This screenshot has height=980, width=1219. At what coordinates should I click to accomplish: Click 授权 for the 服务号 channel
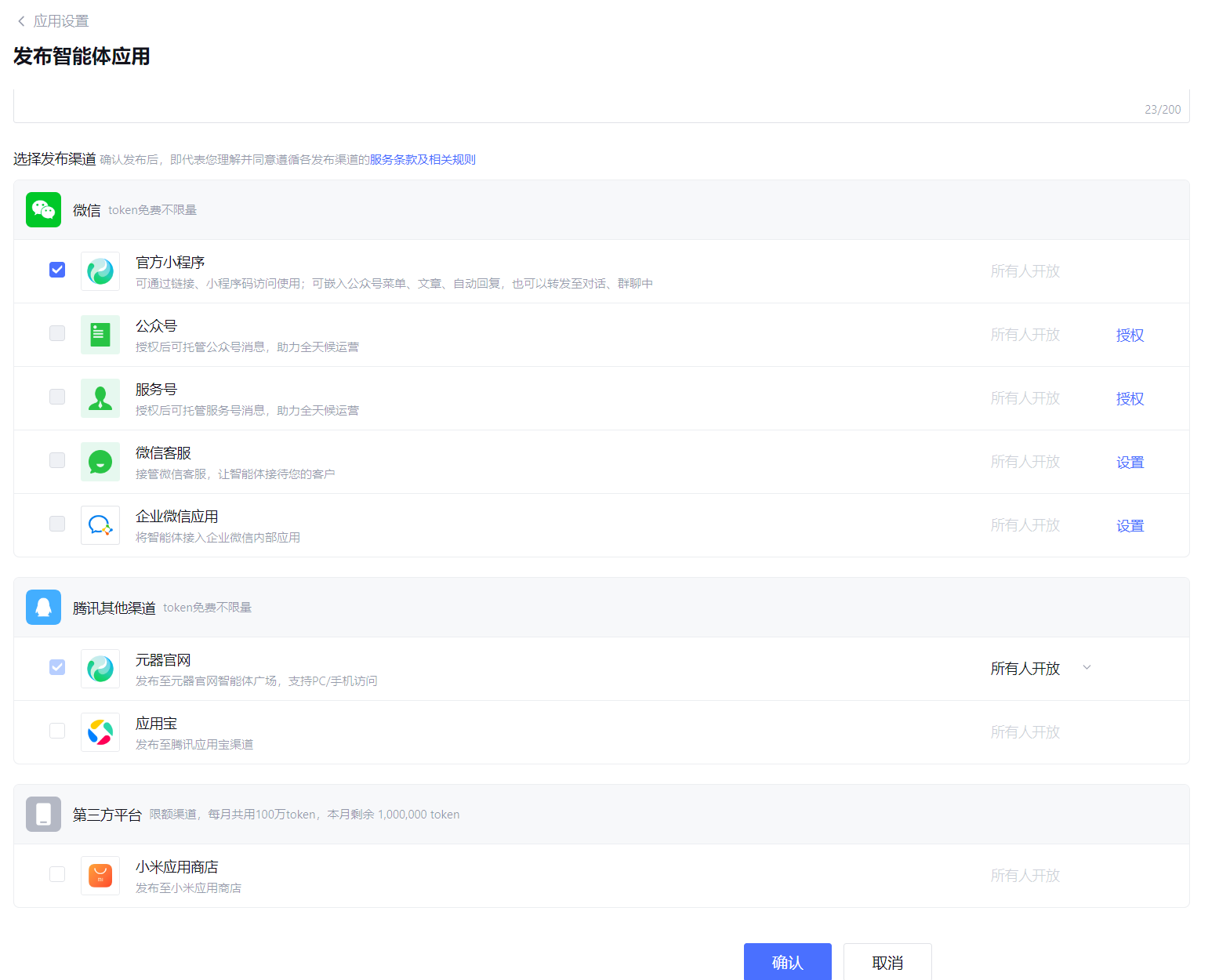tap(1130, 398)
